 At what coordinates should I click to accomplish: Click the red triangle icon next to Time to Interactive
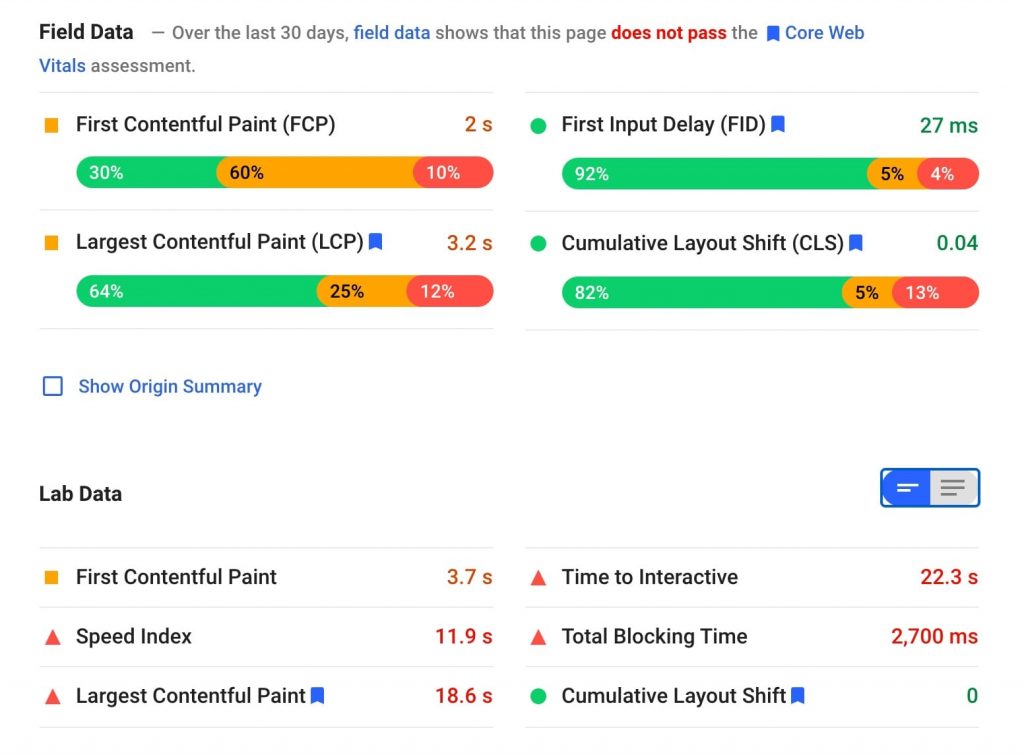click(539, 577)
